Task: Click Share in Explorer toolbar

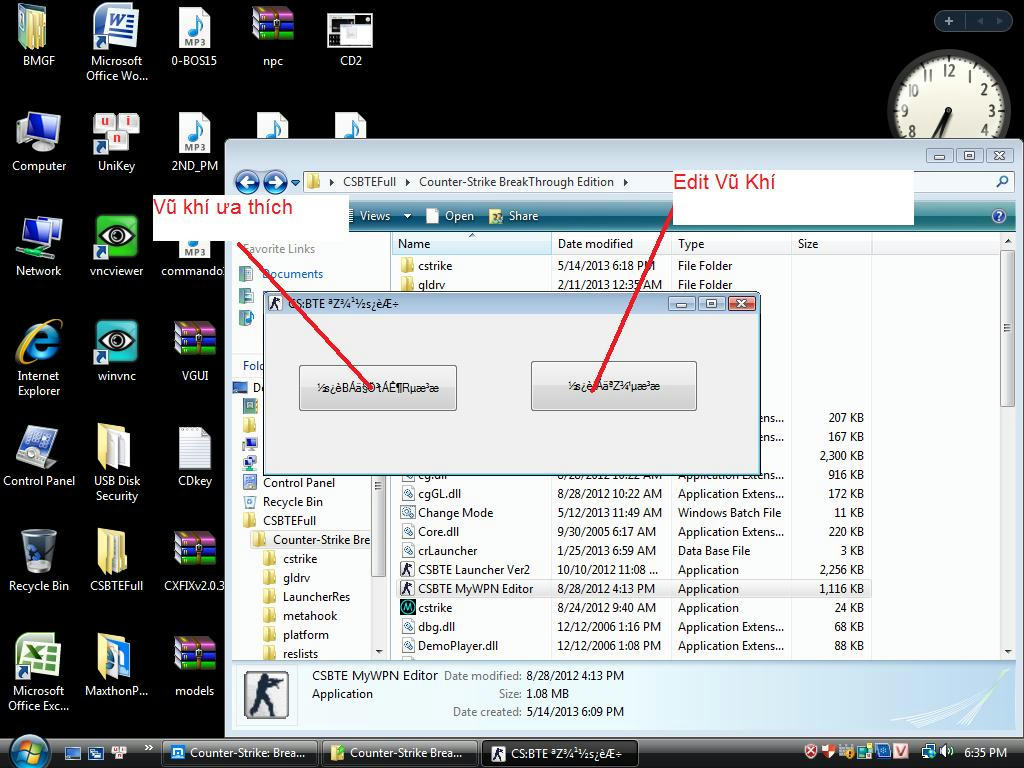Action: [514, 216]
